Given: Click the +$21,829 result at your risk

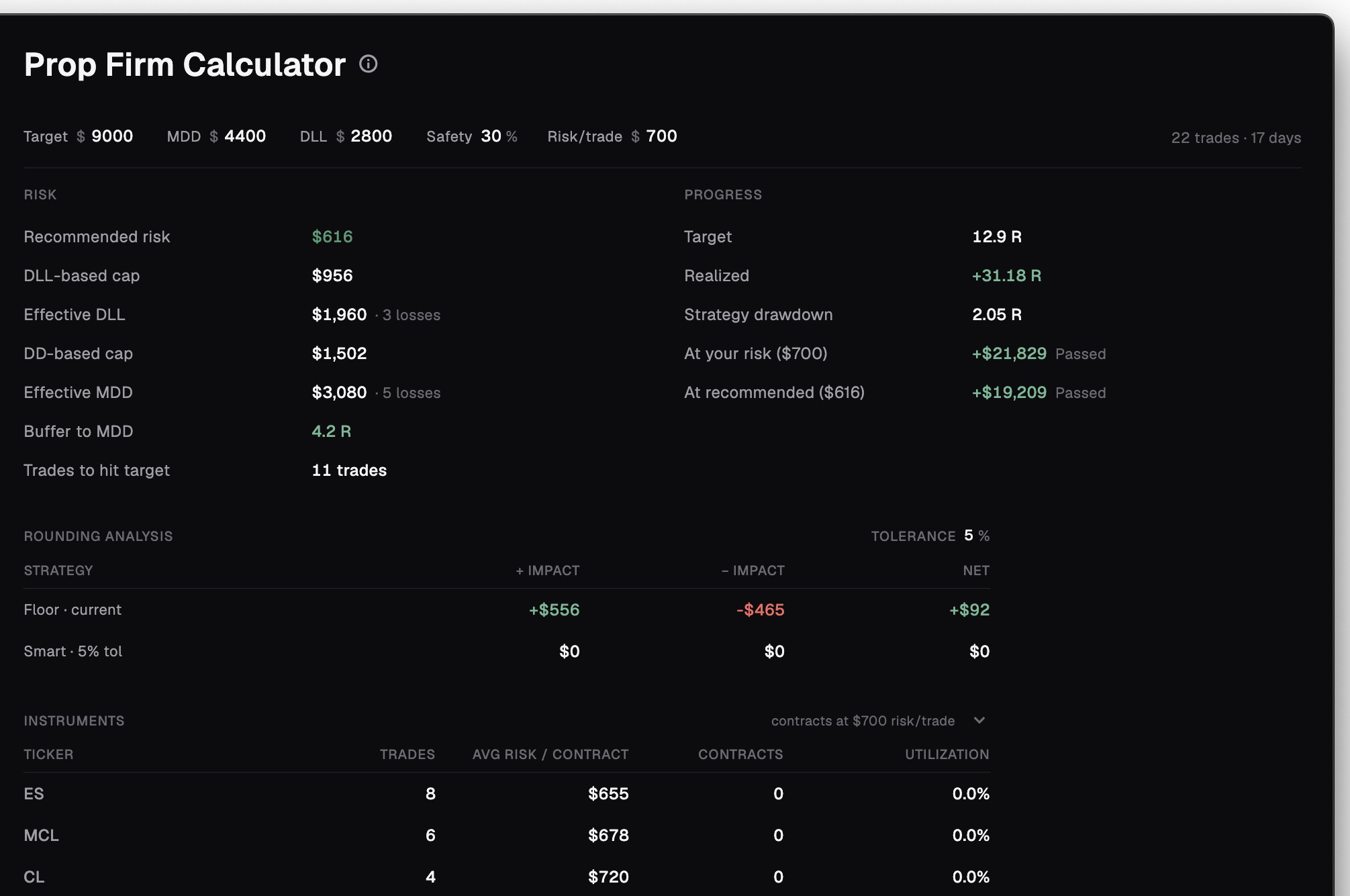Looking at the screenshot, I should [1009, 354].
